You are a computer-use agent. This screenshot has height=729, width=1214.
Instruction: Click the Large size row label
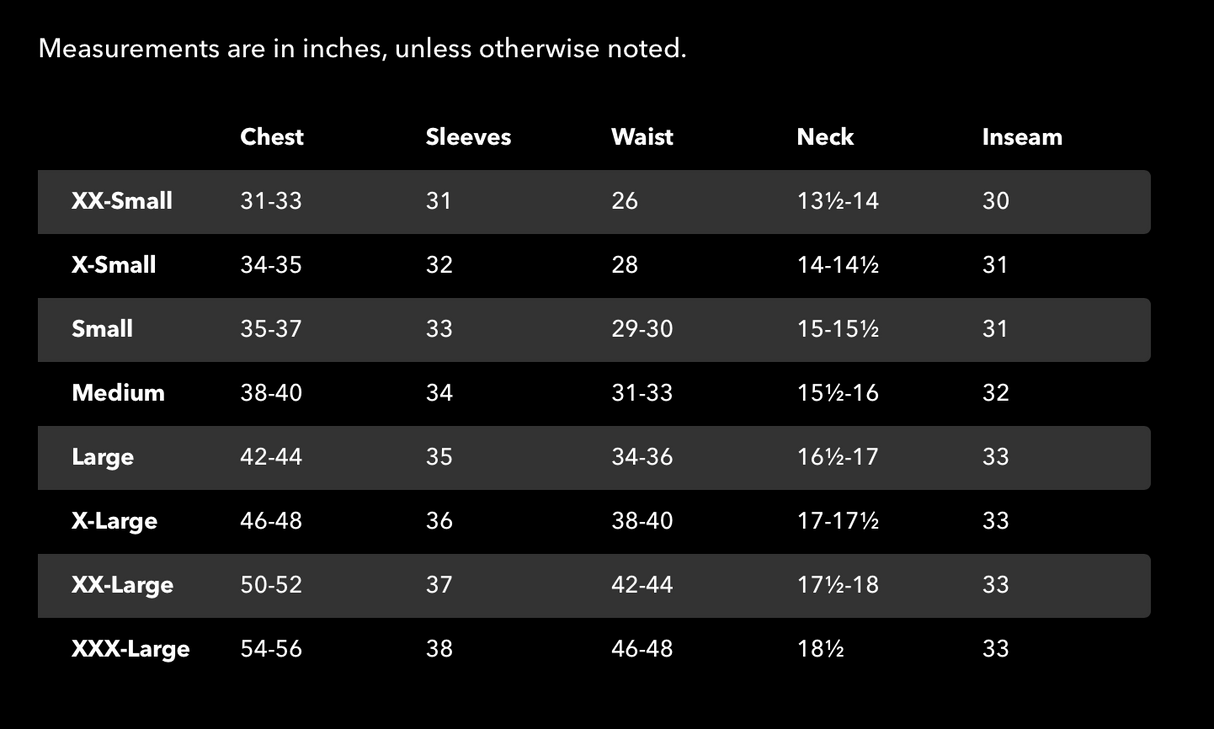(x=102, y=457)
